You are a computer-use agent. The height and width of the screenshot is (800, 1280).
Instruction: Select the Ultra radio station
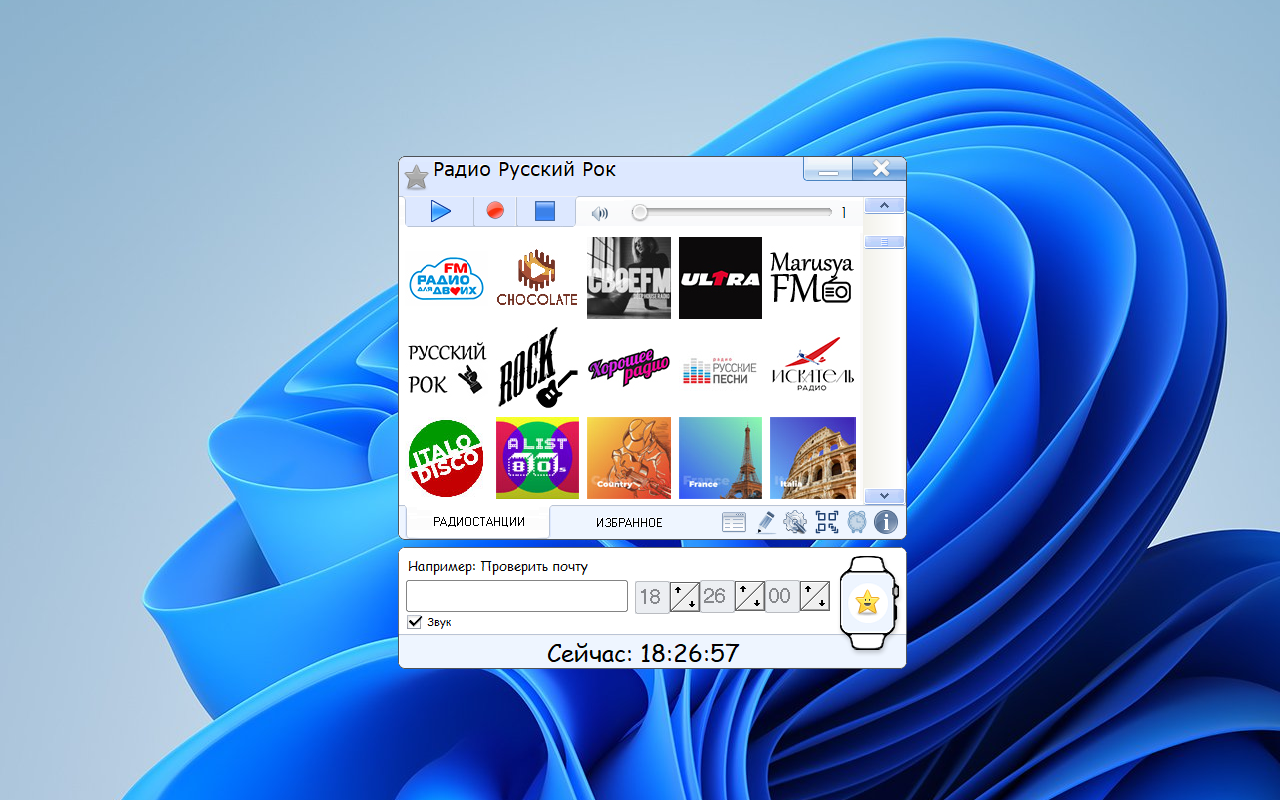(720, 278)
